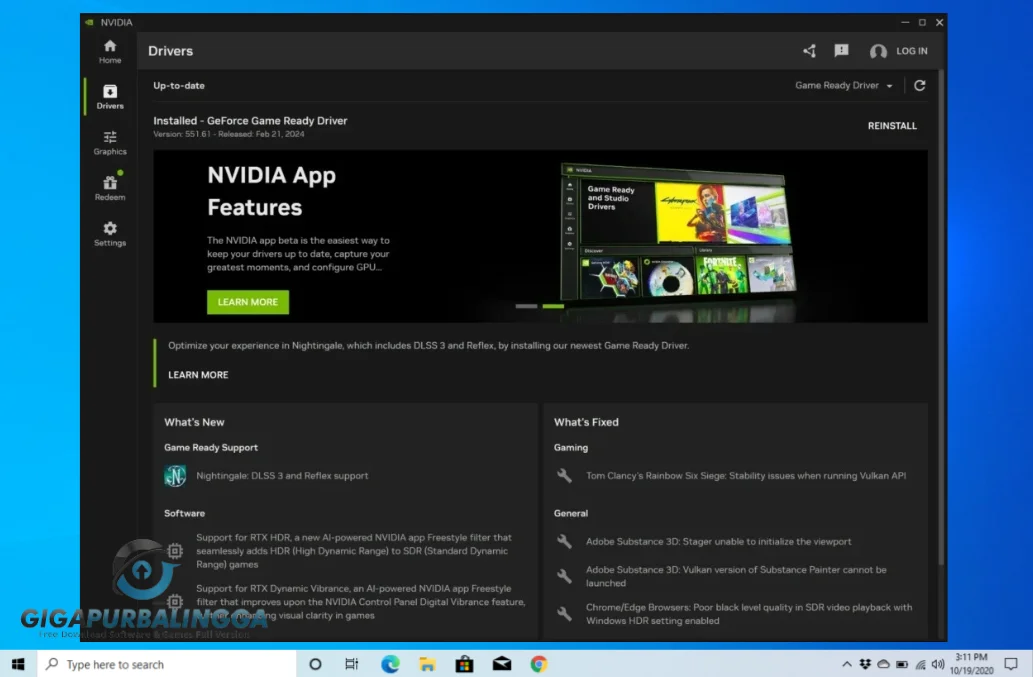Click the vertical scrollbar of the Drivers page

coord(941,316)
